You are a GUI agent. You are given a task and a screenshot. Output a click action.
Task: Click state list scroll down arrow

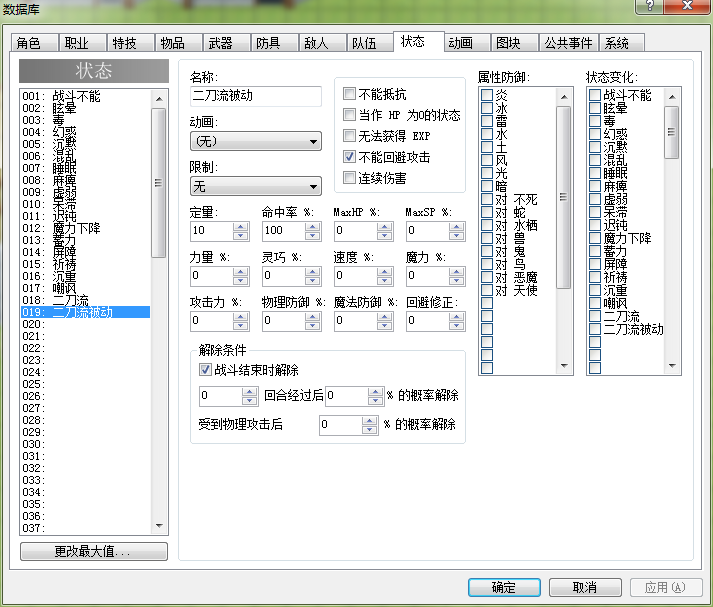click(x=159, y=526)
